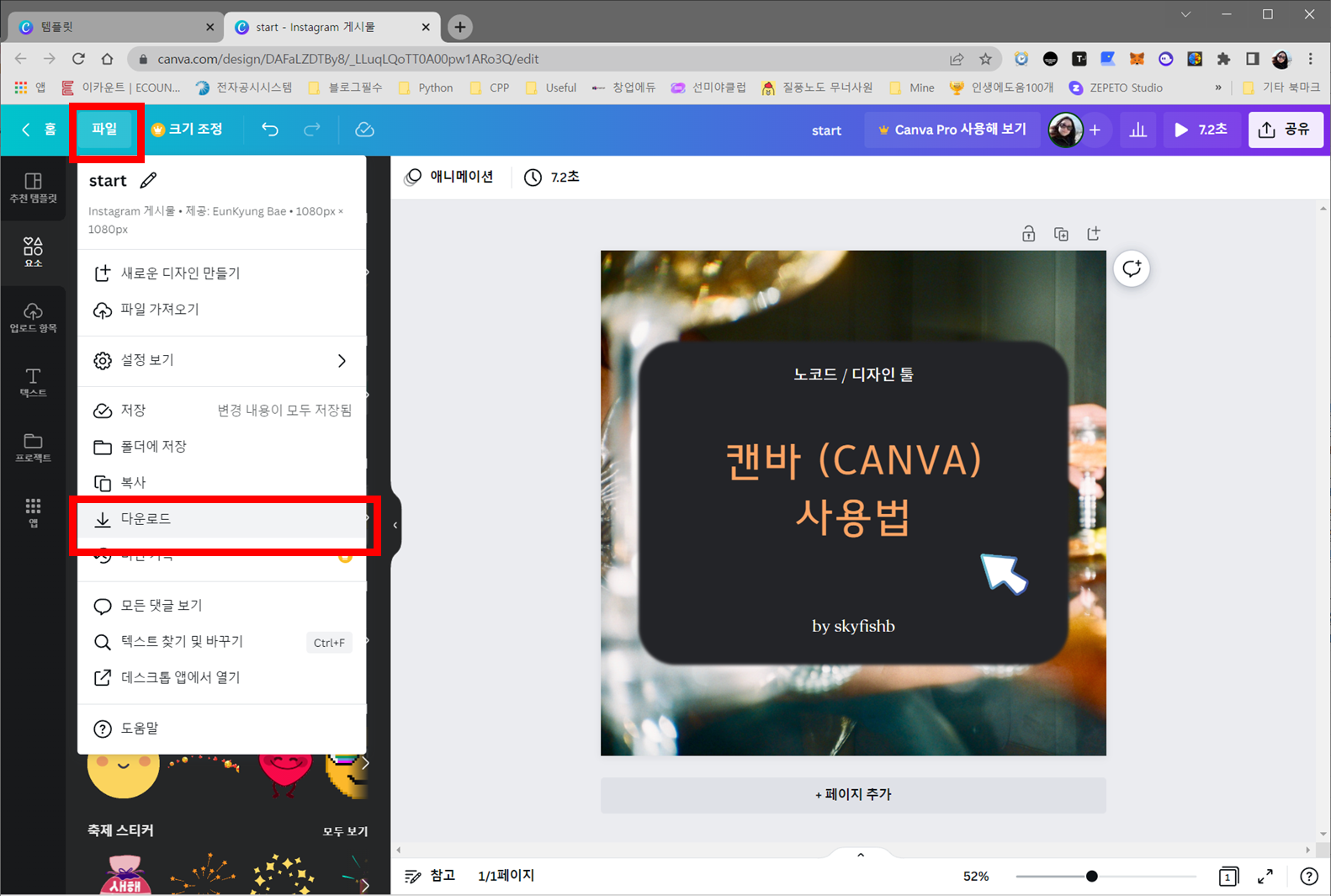
Task: Open 앱 apps sidebar panel
Action: click(33, 512)
